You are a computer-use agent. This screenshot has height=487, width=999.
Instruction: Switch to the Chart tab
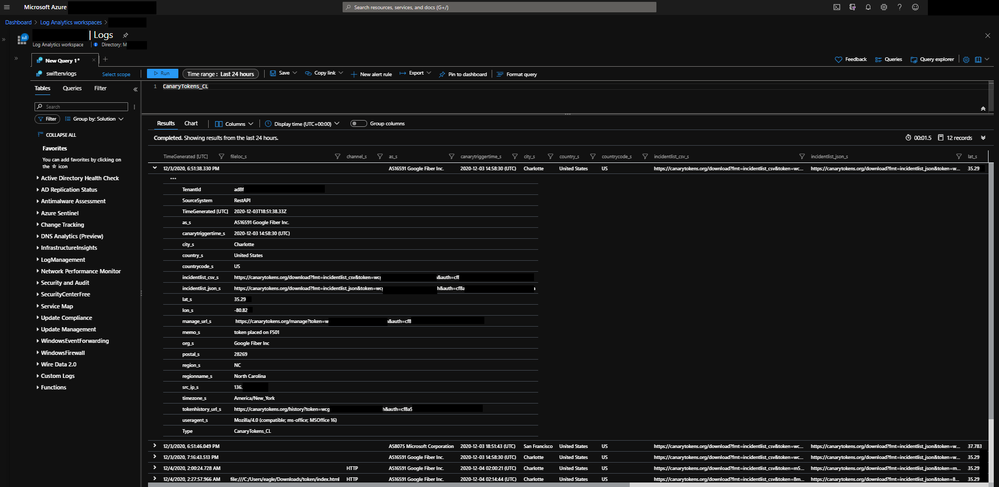[191, 124]
